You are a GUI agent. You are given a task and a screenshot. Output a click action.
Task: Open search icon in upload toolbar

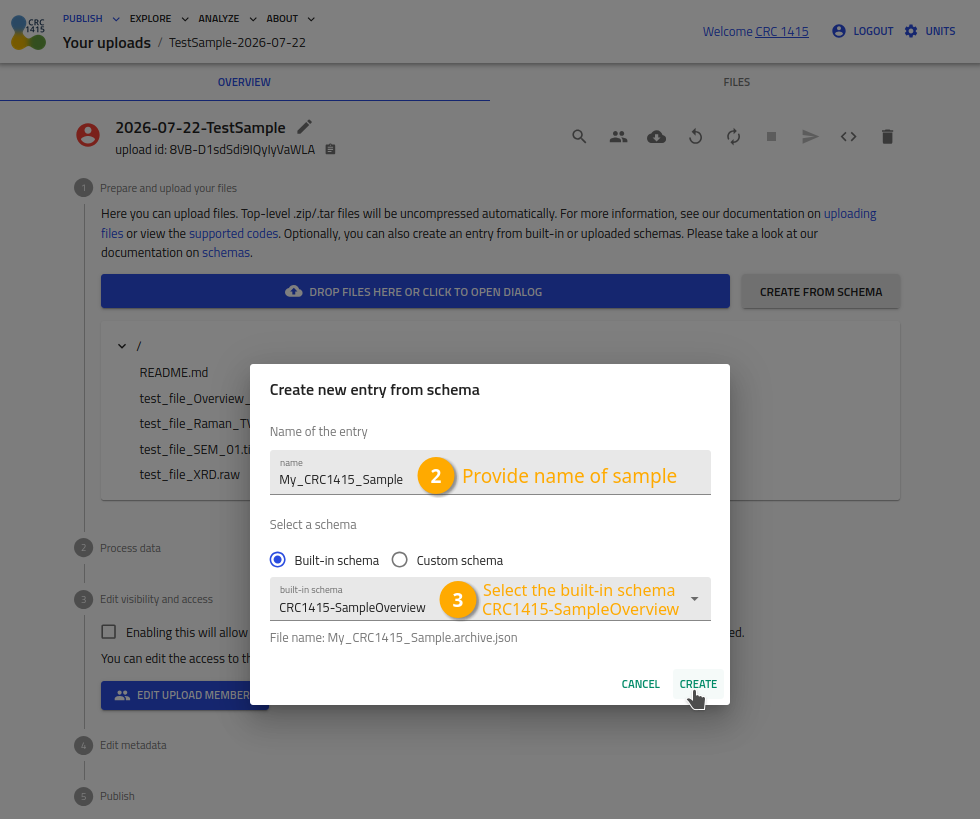coord(579,136)
